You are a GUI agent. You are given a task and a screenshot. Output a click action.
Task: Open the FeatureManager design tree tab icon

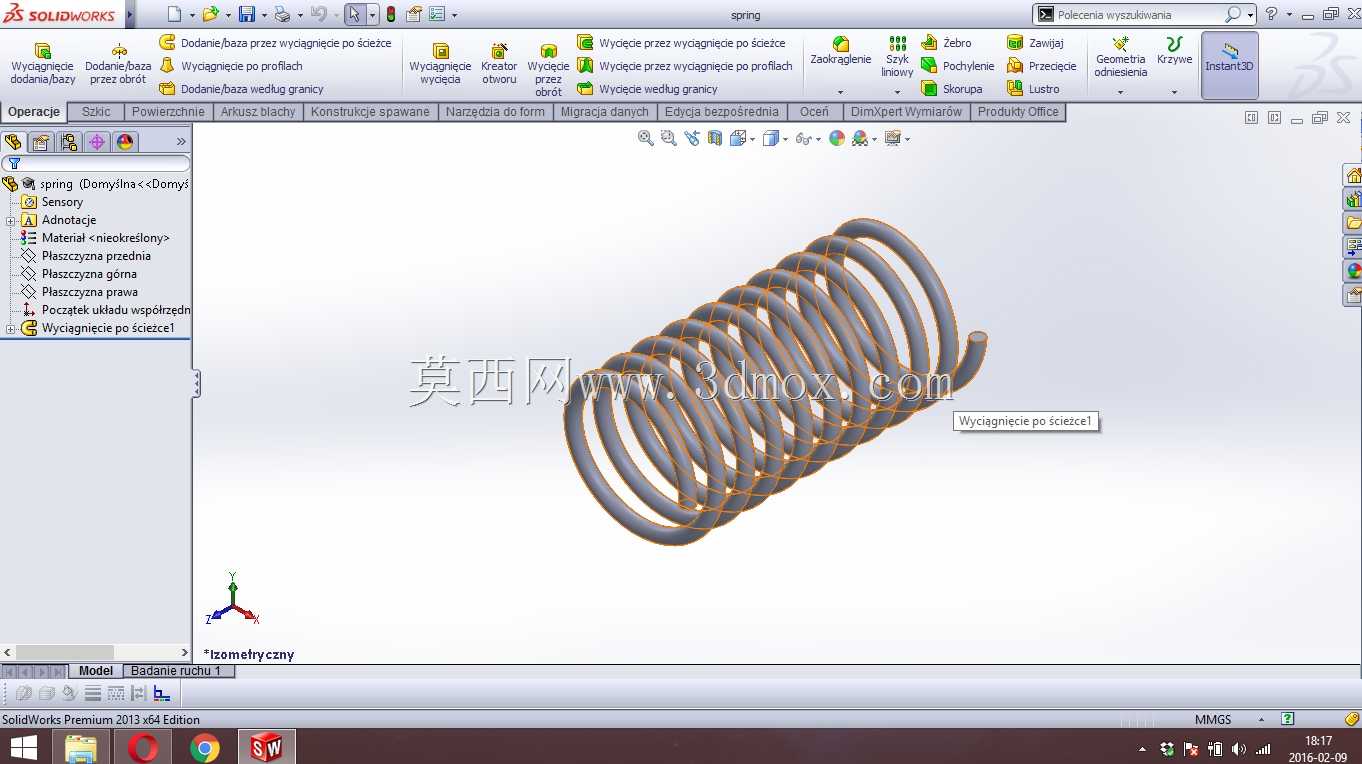click(13, 142)
